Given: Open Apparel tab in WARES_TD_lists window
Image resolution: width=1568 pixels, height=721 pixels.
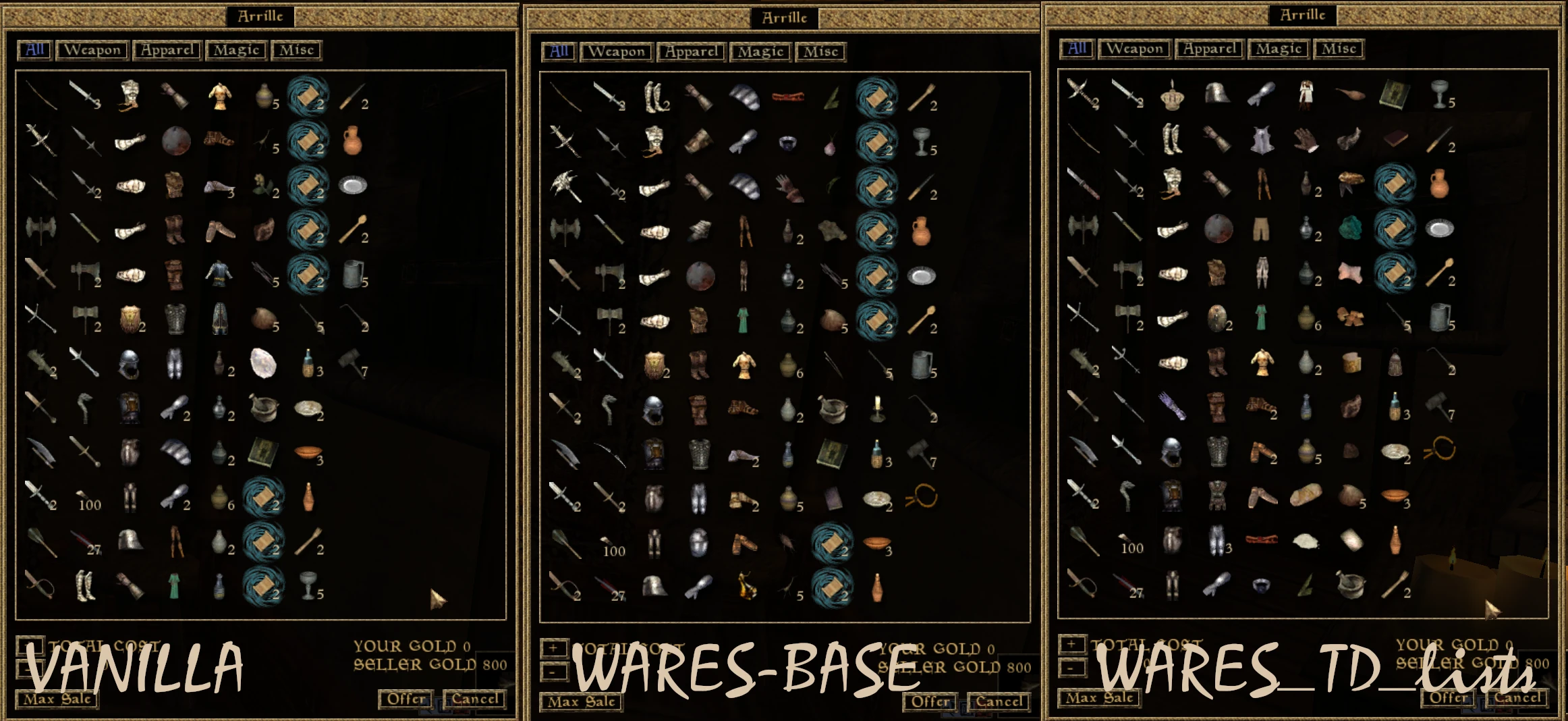Looking at the screenshot, I should [x=1209, y=49].
